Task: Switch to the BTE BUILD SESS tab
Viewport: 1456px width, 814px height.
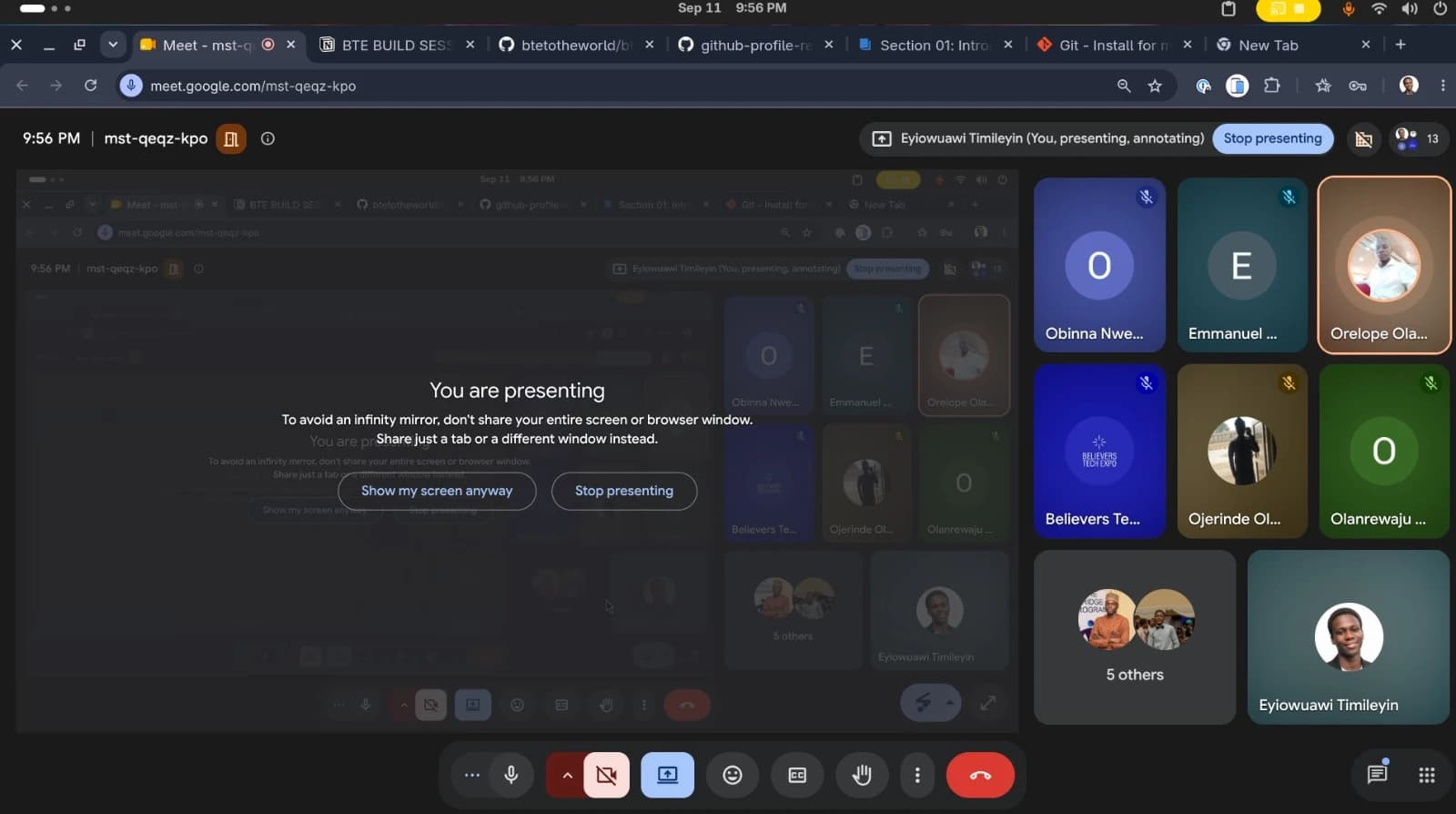Action: point(397,45)
